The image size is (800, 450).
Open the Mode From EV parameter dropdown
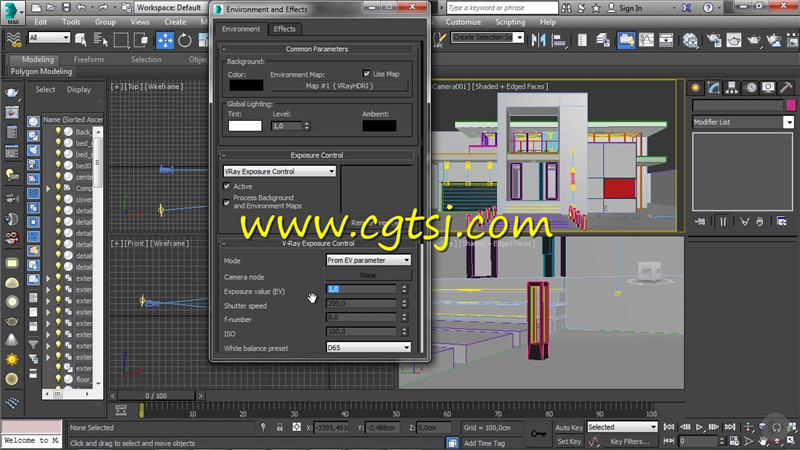click(368, 260)
